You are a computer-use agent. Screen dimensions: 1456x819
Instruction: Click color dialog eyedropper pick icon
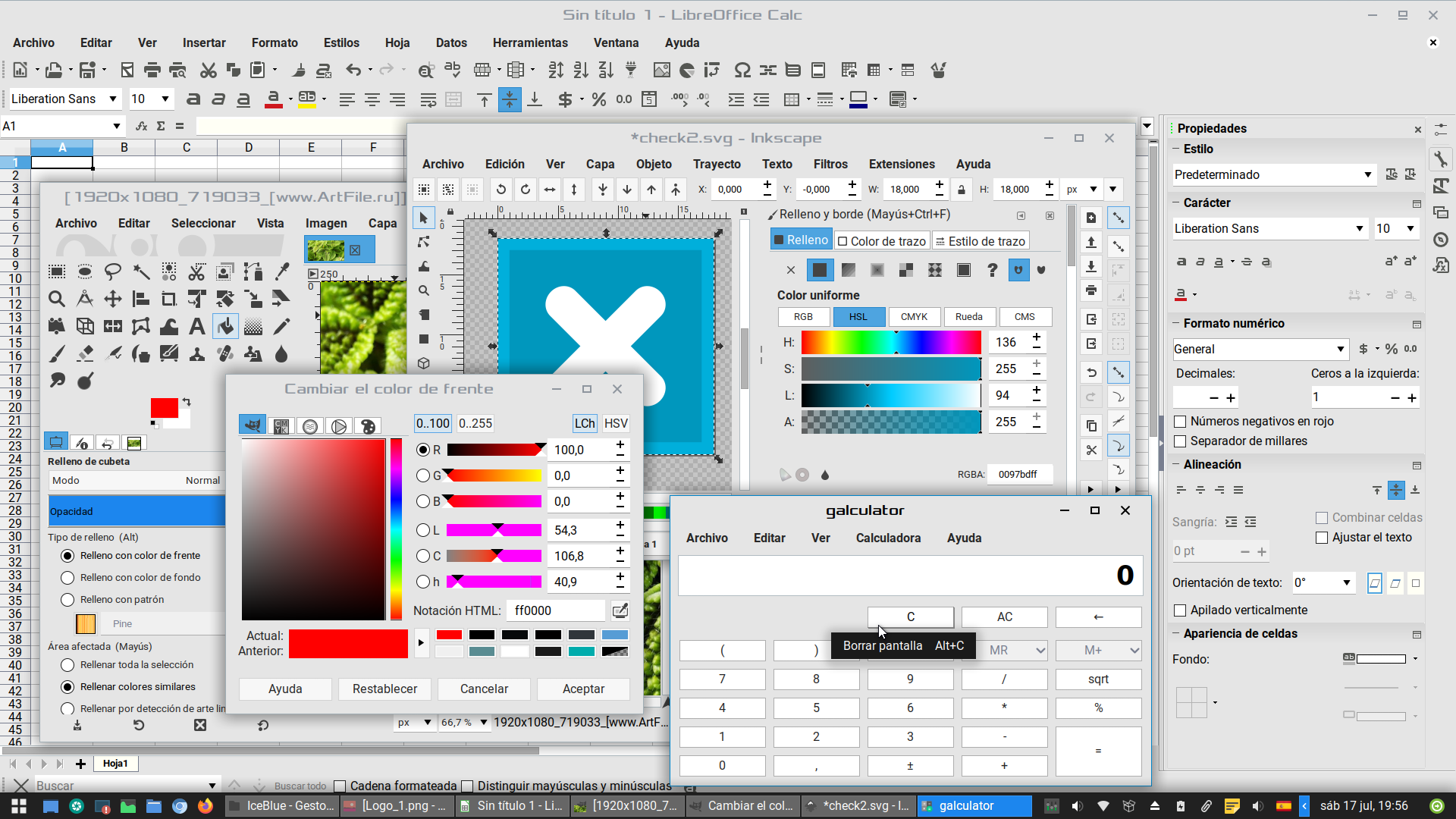620,610
